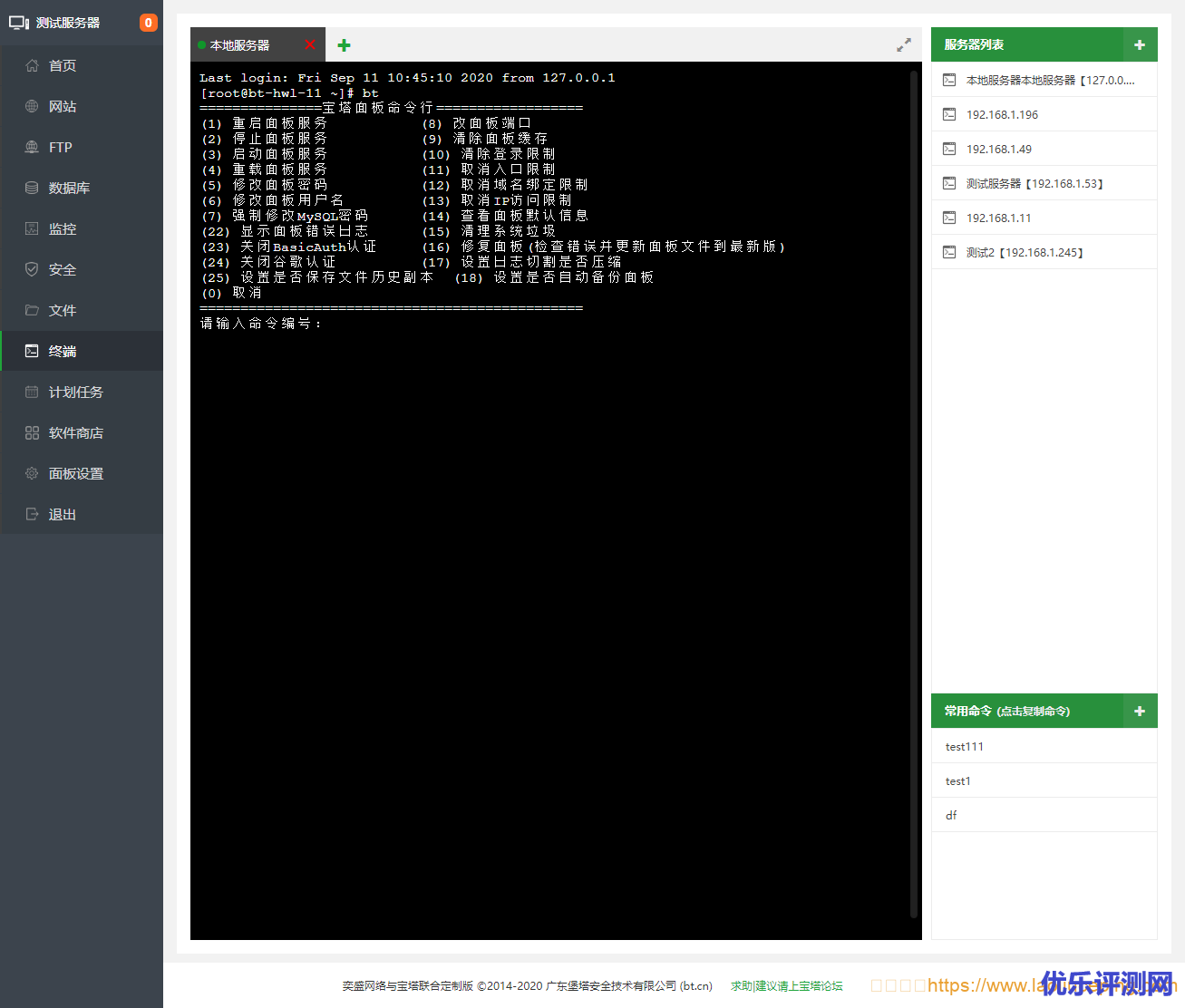
Task: Add a new common command
Action: coord(1140,712)
